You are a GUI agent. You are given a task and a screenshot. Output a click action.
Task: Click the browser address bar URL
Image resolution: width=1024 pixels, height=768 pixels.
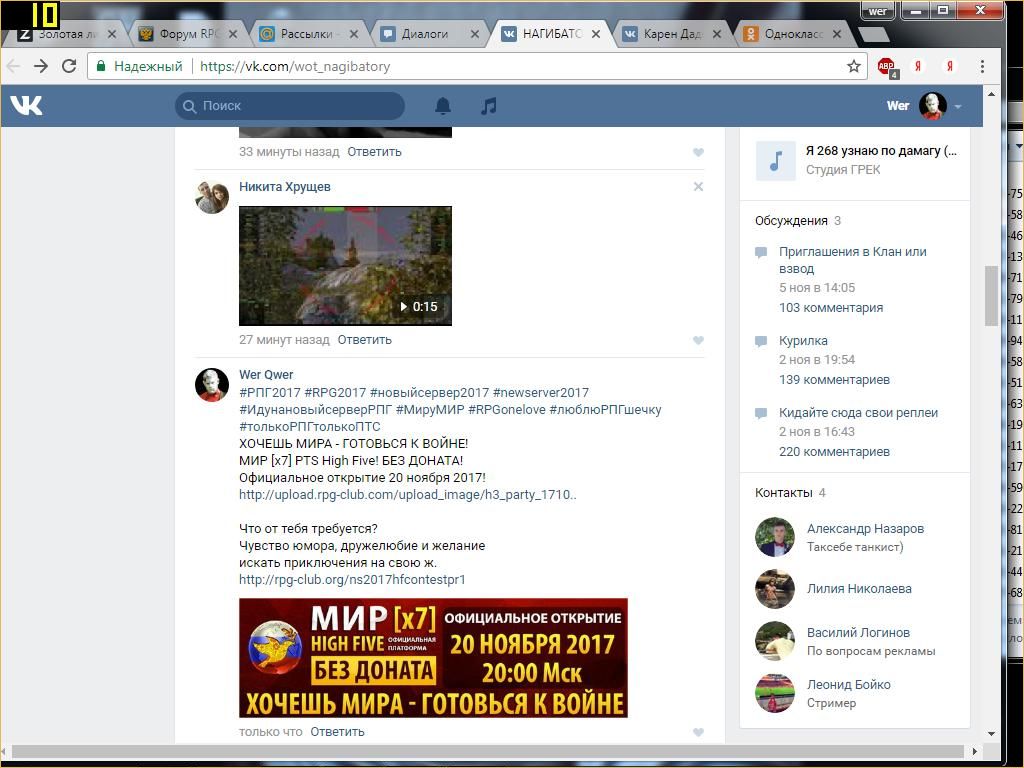click(x=295, y=66)
